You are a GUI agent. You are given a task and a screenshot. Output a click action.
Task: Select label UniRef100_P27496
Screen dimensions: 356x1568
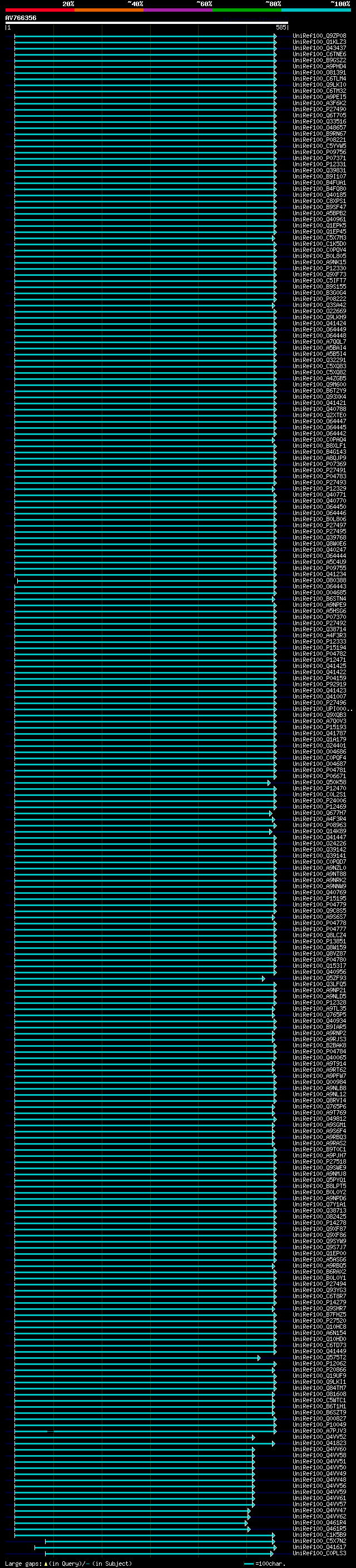[x=319, y=703]
